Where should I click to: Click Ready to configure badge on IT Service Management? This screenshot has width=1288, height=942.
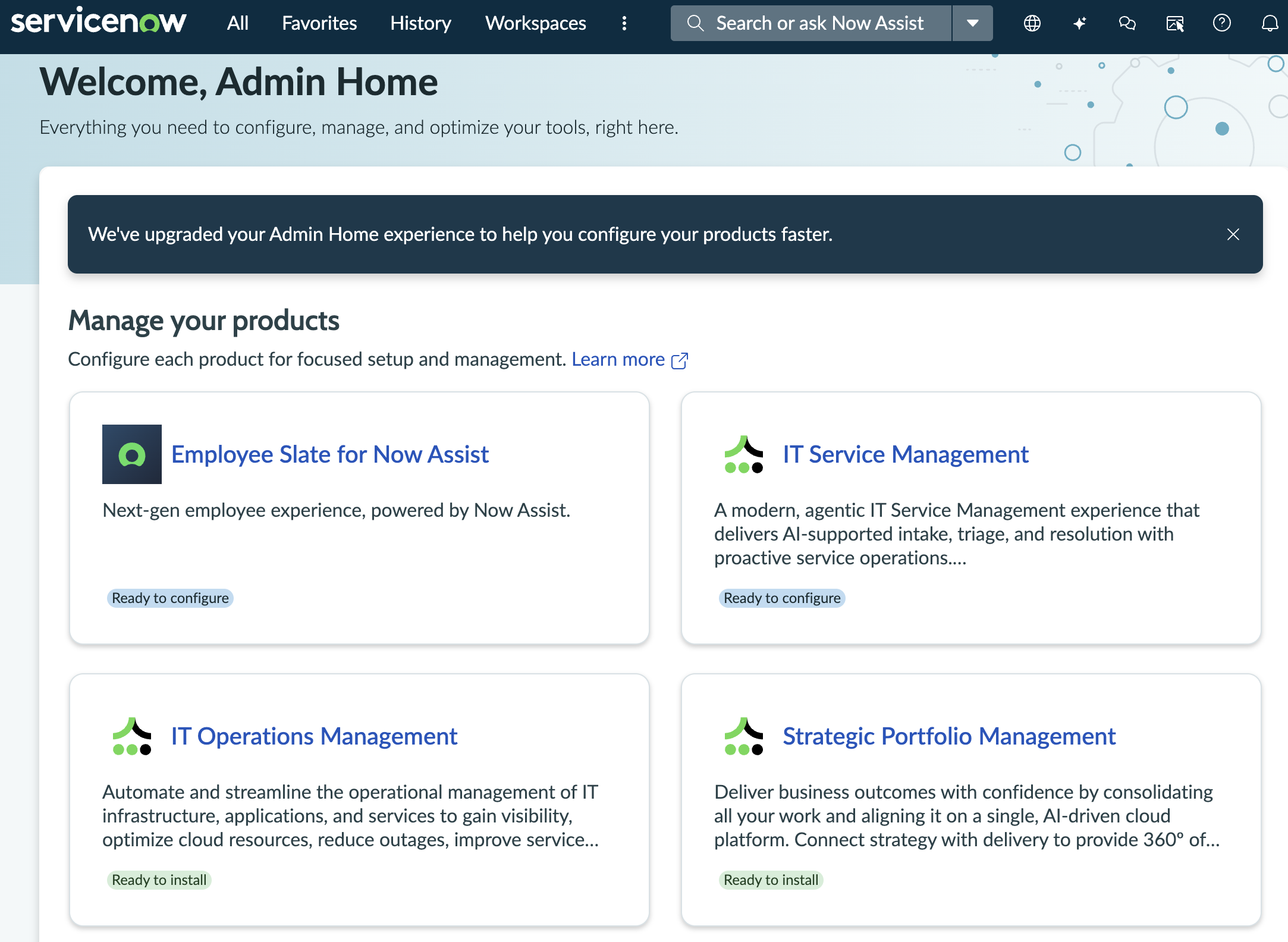pos(782,598)
